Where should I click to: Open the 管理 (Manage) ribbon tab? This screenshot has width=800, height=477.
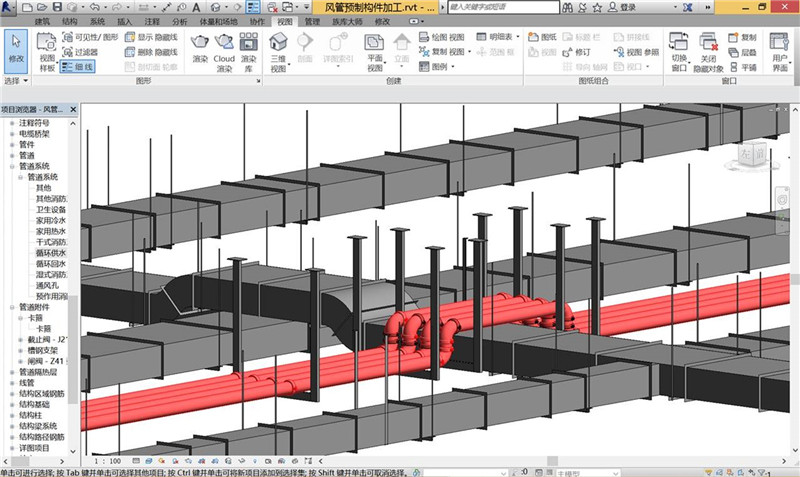pos(313,20)
